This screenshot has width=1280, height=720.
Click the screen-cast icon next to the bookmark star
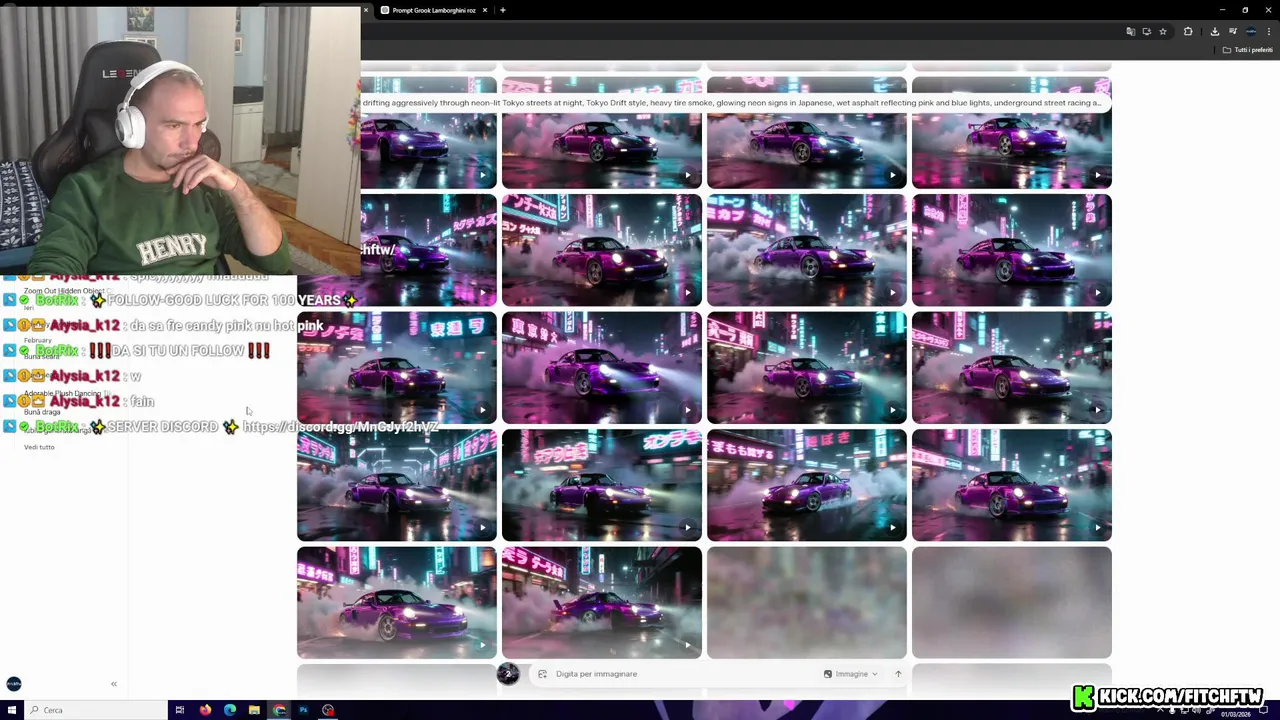point(1147,31)
